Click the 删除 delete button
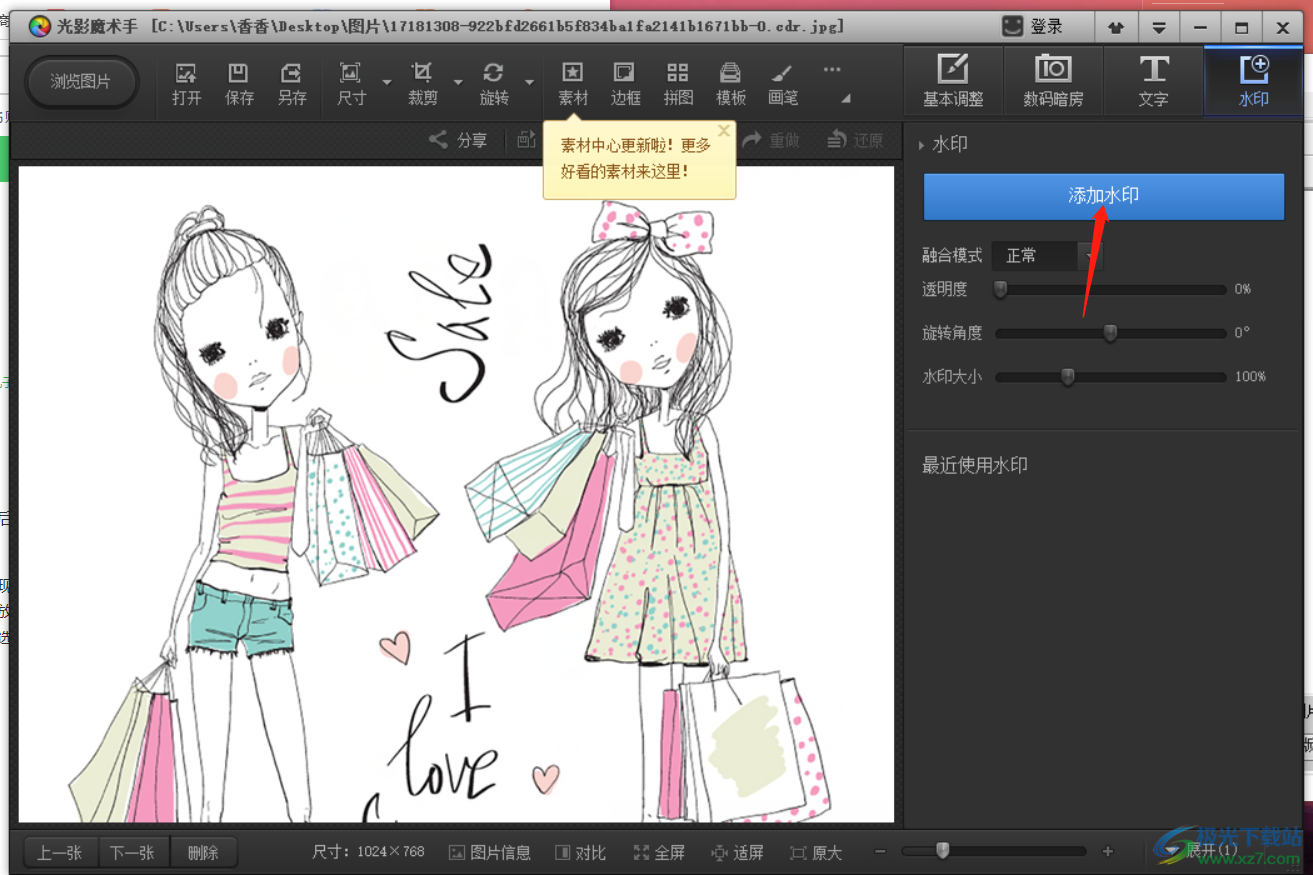Viewport: 1313px width, 875px height. 203,853
